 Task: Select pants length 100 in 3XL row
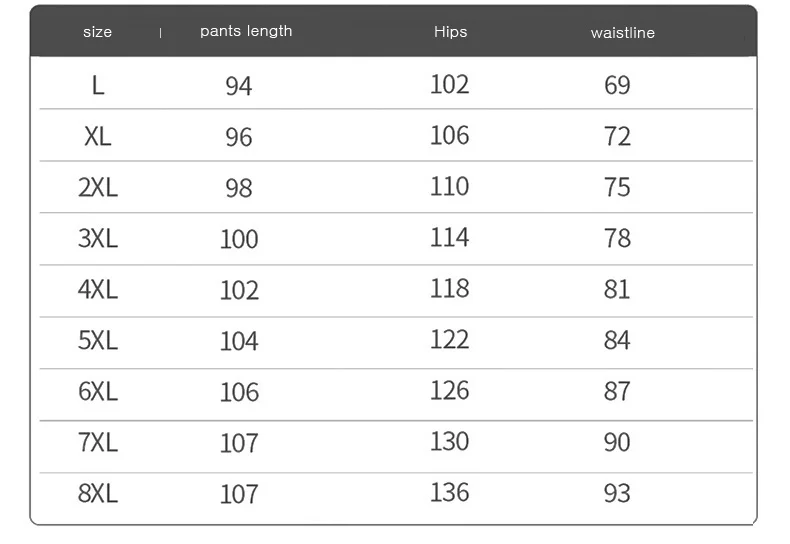click(239, 239)
